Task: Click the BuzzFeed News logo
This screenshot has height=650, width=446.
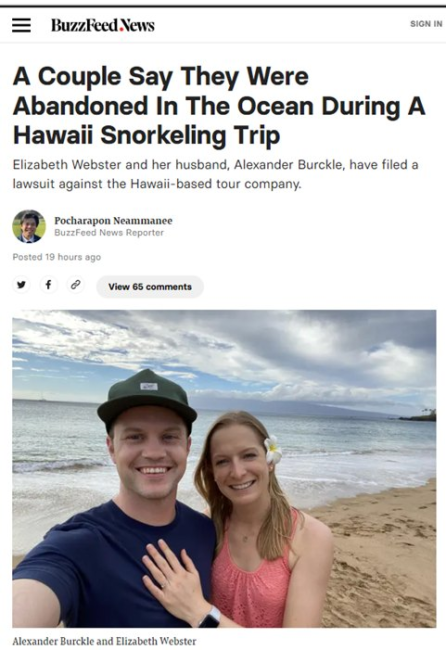Action: [x=103, y=25]
